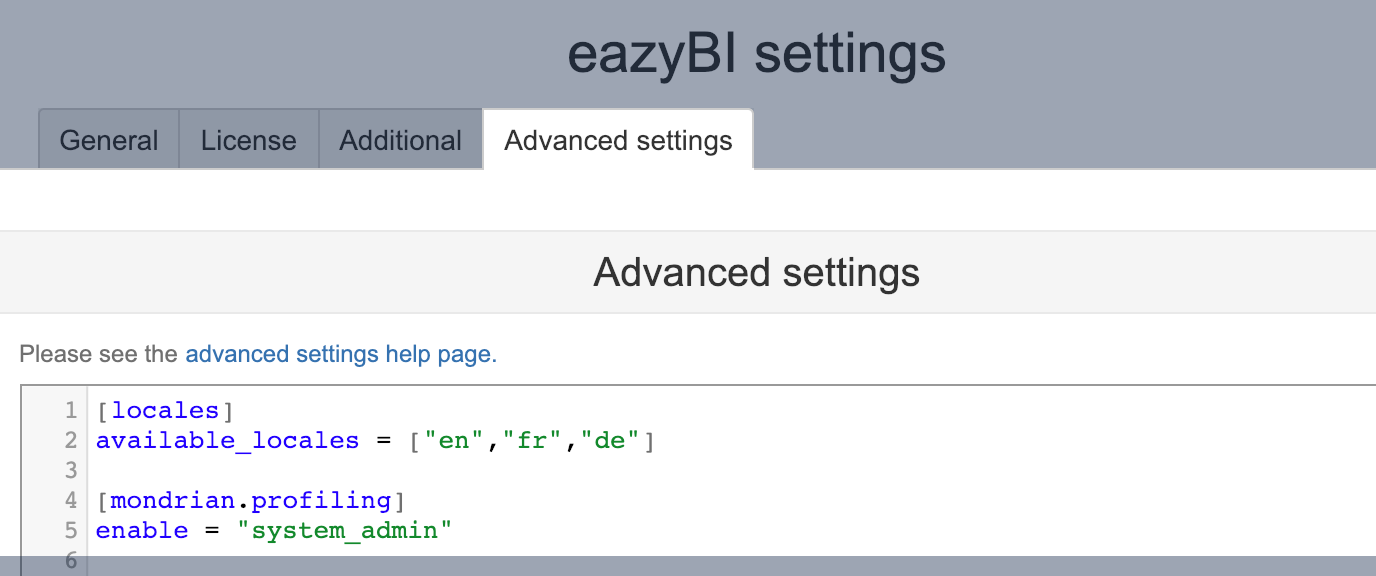Screen dimensions: 1376x576
Task: Click the eazyBI settings page title
Action: pyautogui.click(x=757, y=55)
